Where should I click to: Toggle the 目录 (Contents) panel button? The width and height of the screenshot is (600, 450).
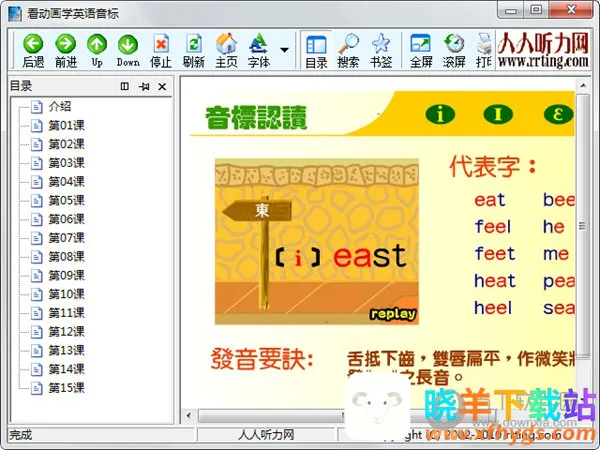click(316, 50)
